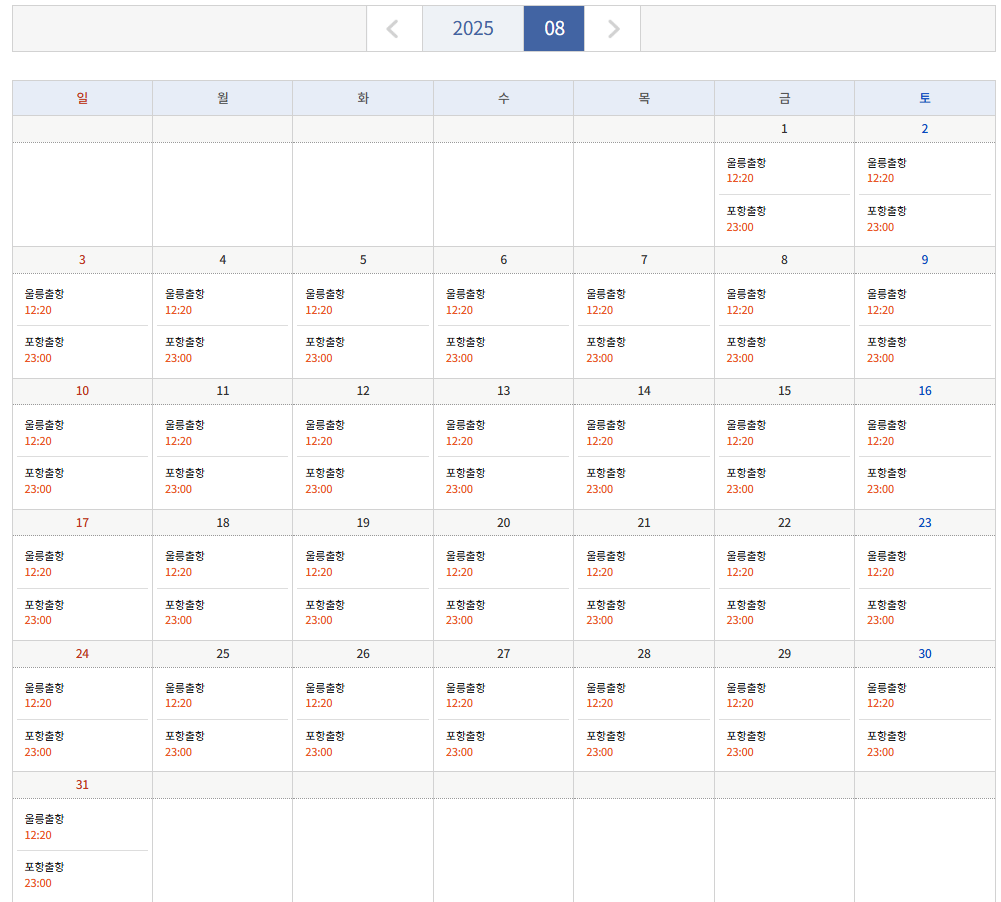Viewport: 1001px width, 902px height.
Task: Choose 울릉출항 12:20 on August 2
Action: 887,170
